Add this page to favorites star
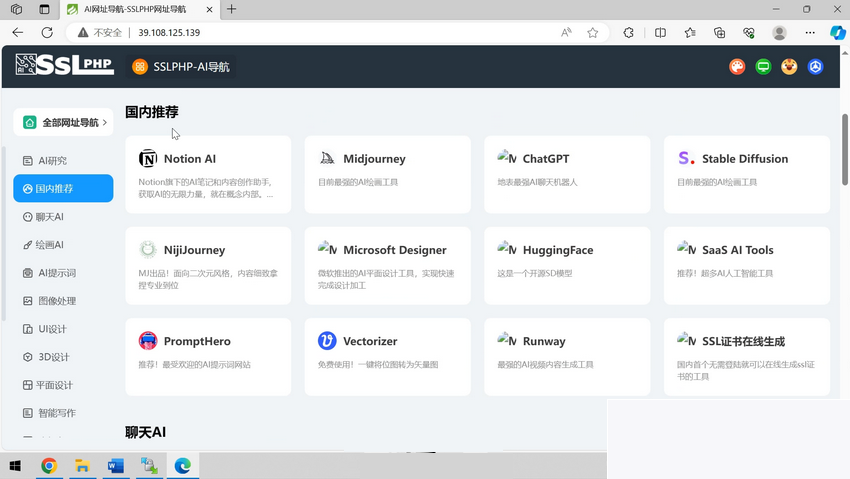The image size is (850, 479). [593, 32]
